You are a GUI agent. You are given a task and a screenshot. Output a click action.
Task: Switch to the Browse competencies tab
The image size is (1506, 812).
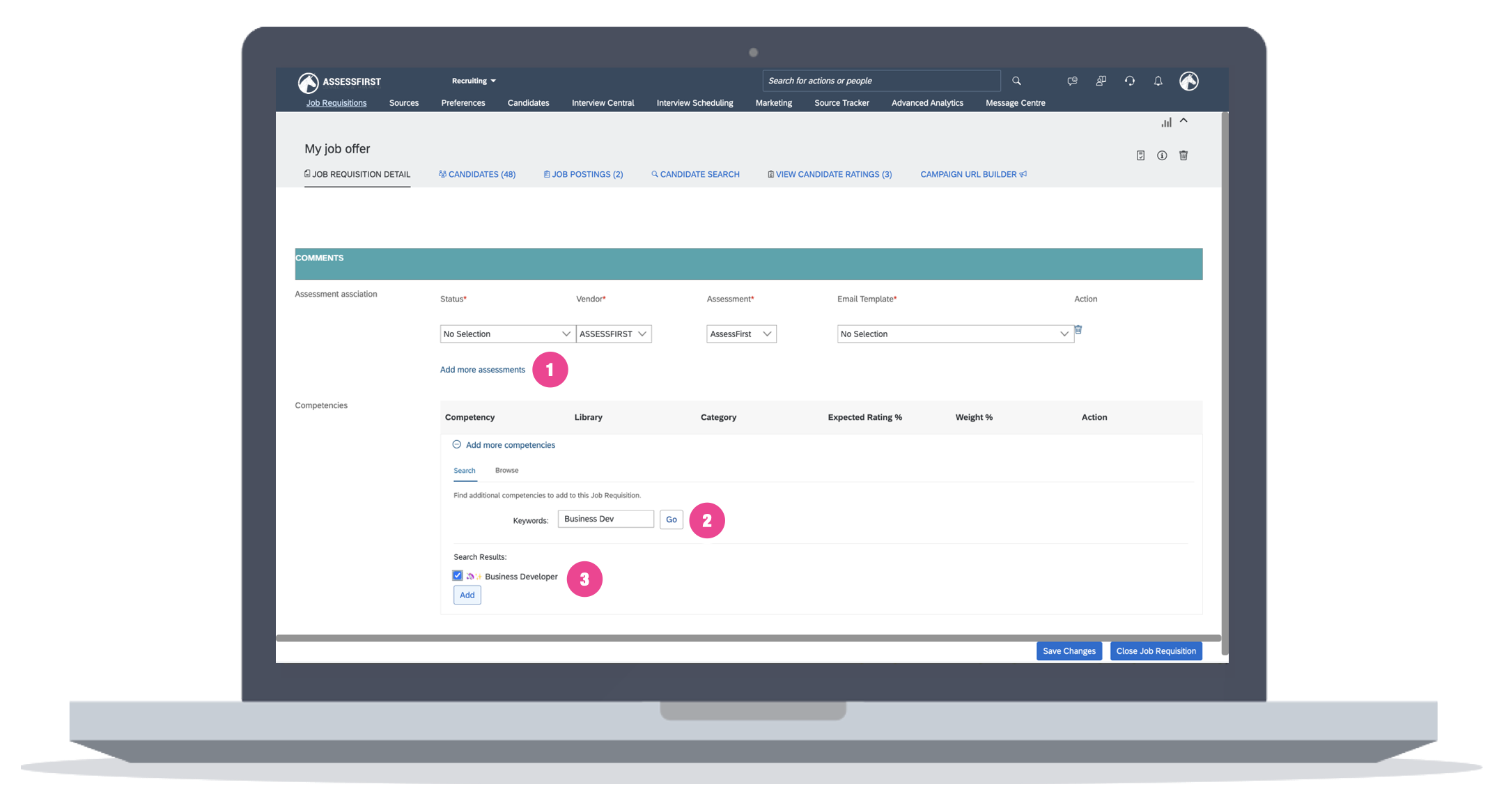coord(506,470)
